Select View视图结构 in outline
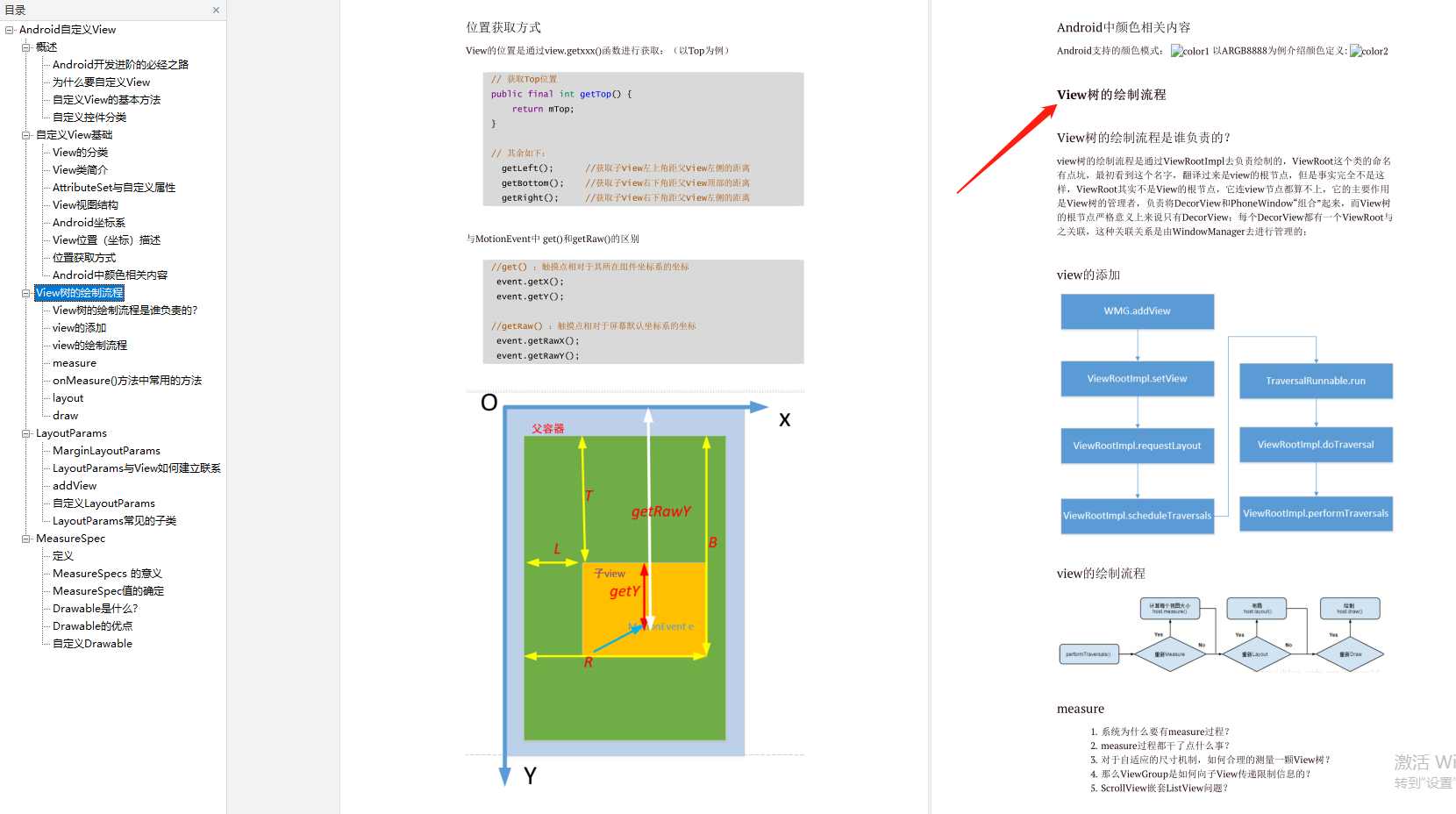The image size is (1456, 814). coord(85,205)
